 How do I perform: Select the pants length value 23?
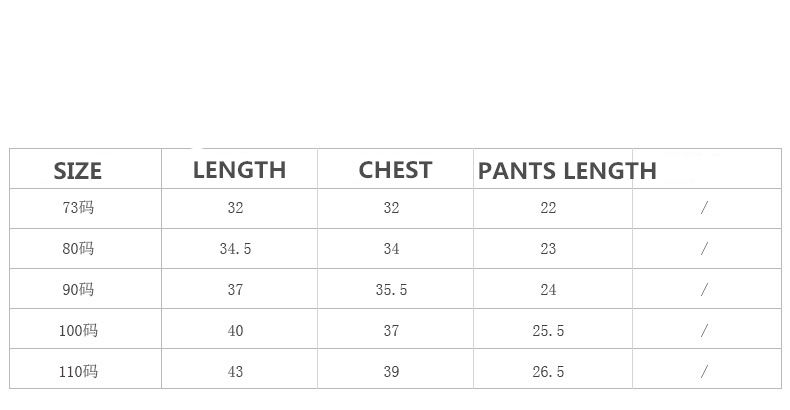[x=548, y=249]
